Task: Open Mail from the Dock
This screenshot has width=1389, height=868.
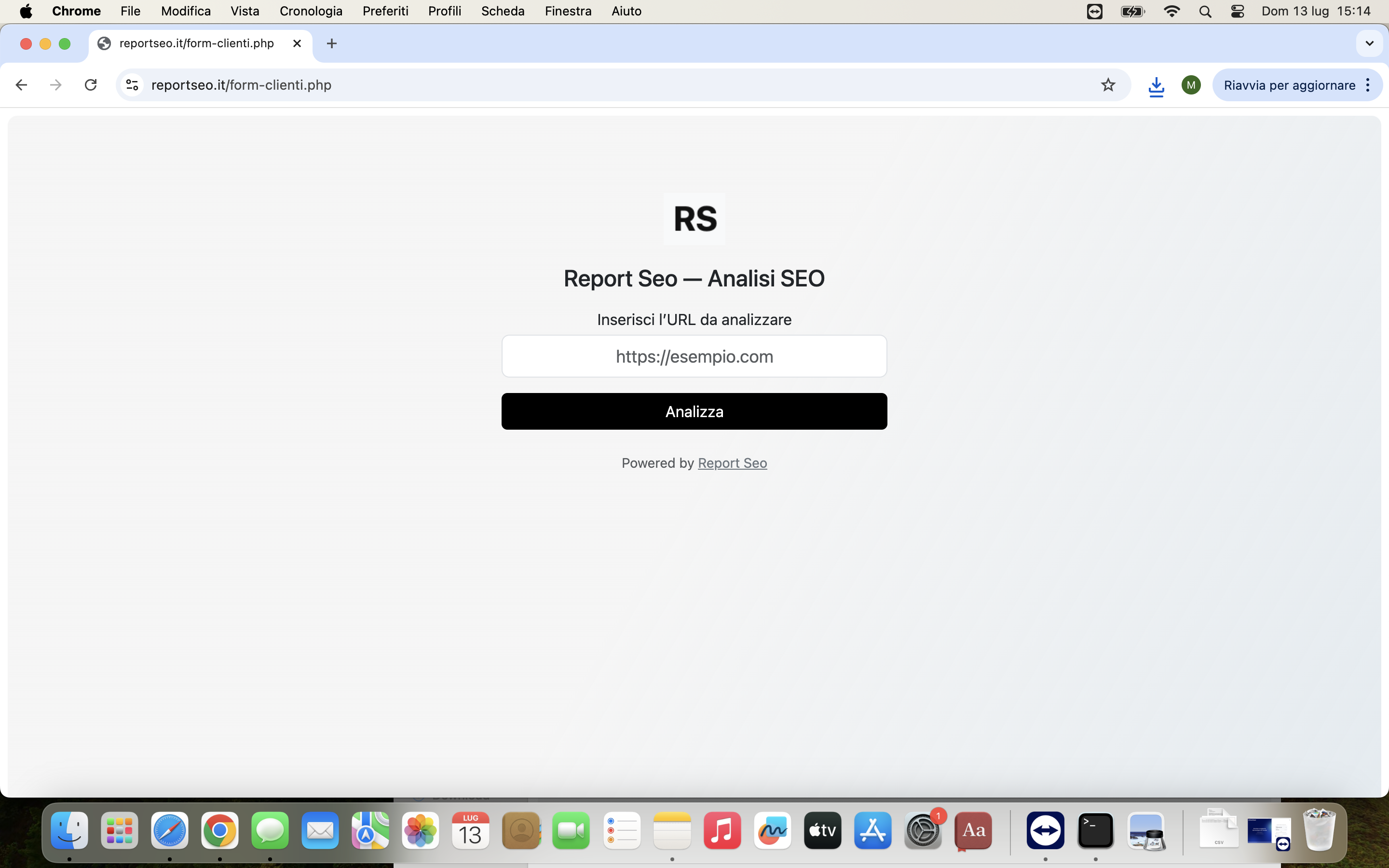Action: 320,830
